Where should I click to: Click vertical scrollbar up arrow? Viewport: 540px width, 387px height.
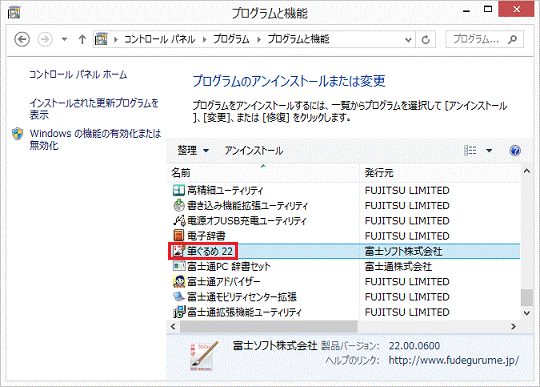coord(527,171)
